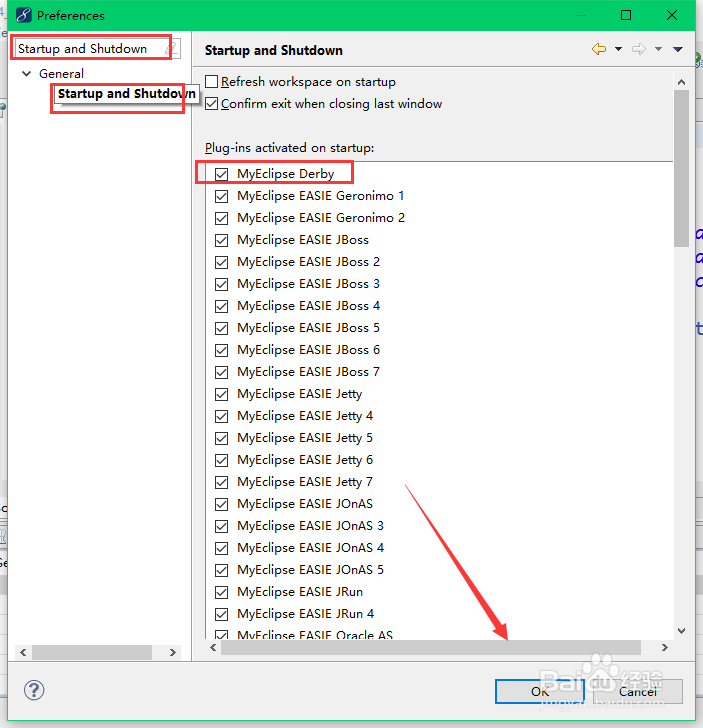Click the plug-in list scroll up arrow
703x728 pixels.
681,82
